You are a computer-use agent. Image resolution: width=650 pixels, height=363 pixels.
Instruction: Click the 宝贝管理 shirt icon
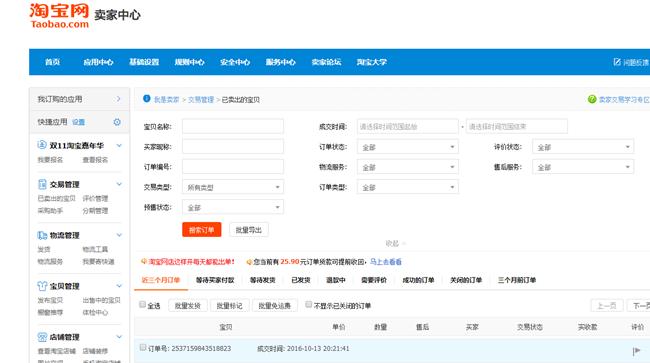pyautogui.click(x=42, y=286)
